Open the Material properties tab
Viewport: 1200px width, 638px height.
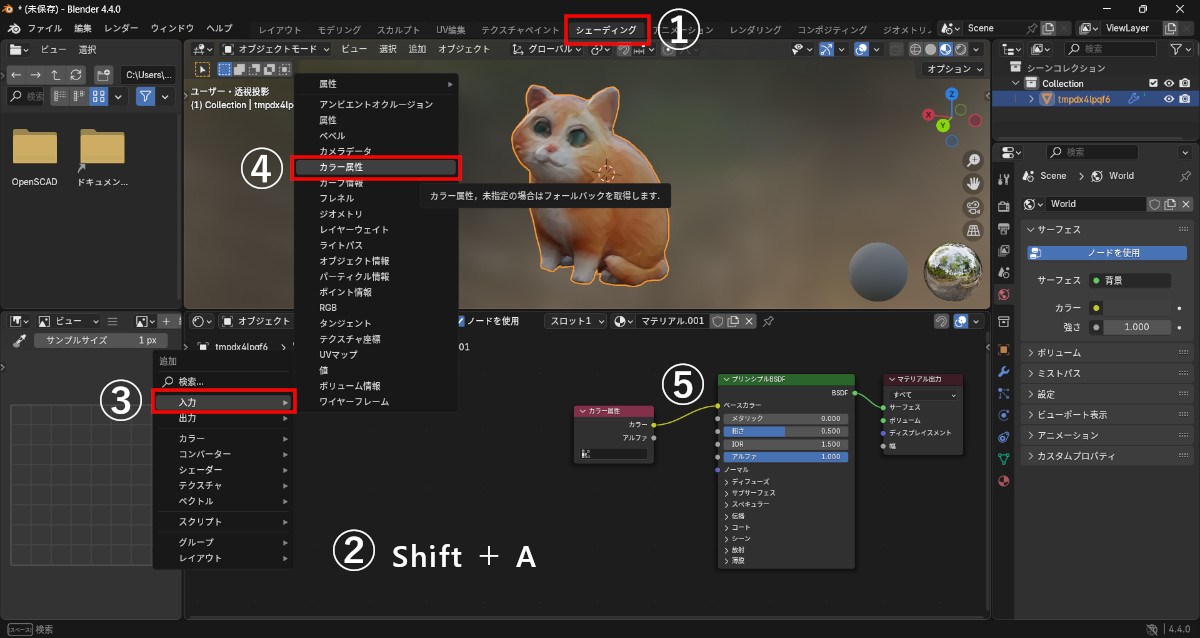tap(1004, 480)
